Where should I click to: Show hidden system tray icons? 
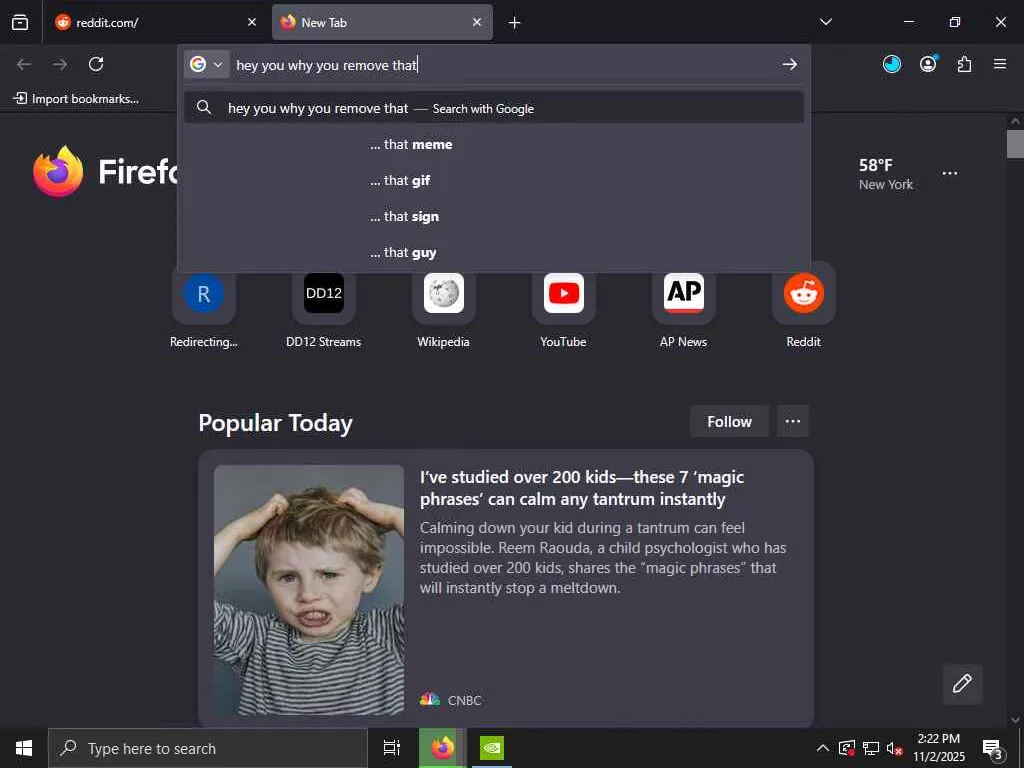tap(823, 748)
